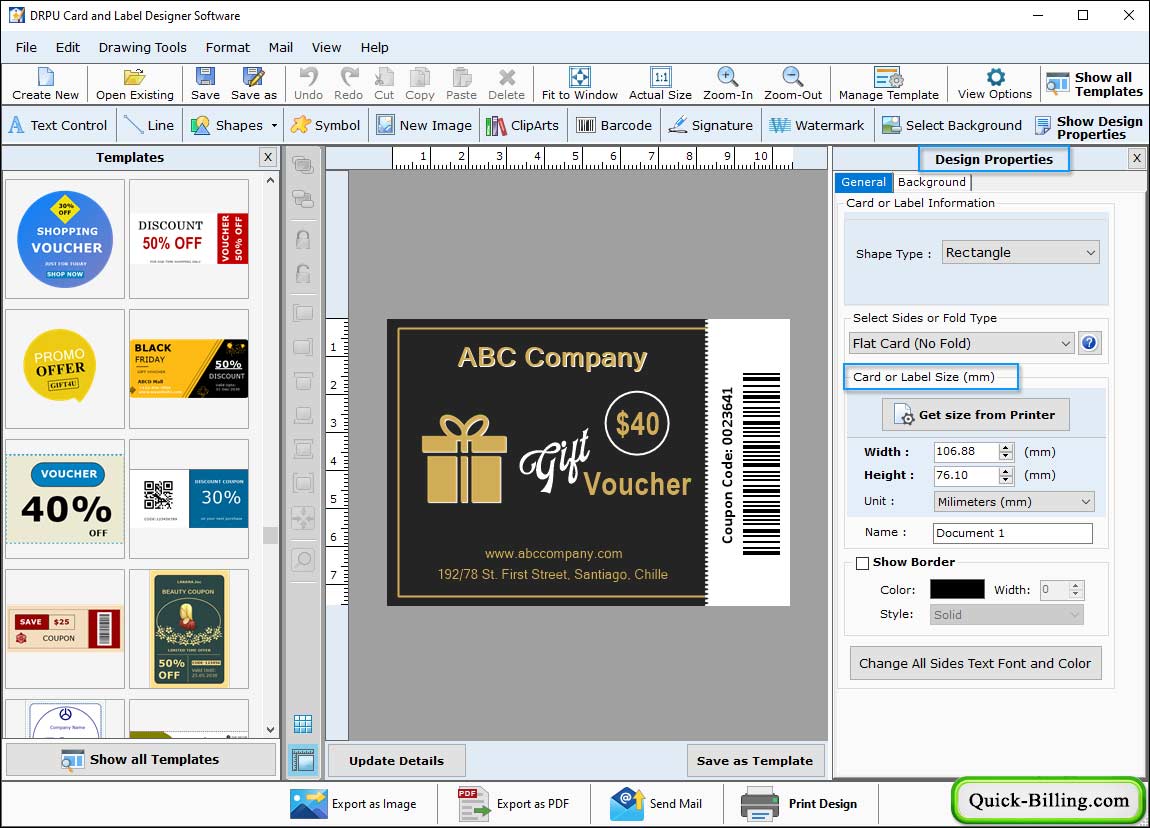Screen dimensions: 1150x828
Task: Click Show all Templates in the toolbar
Action: (x=1094, y=84)
